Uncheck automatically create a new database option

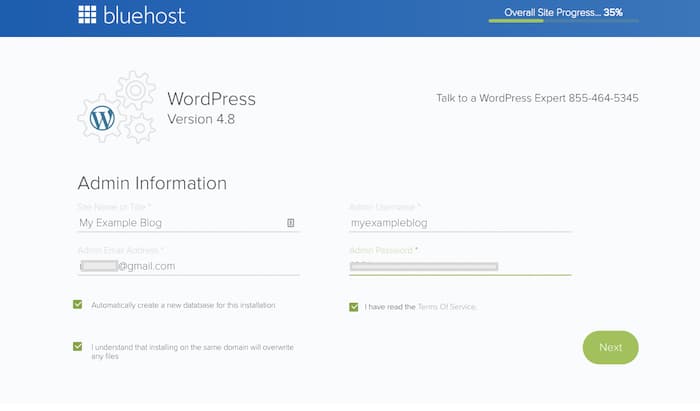78,305
